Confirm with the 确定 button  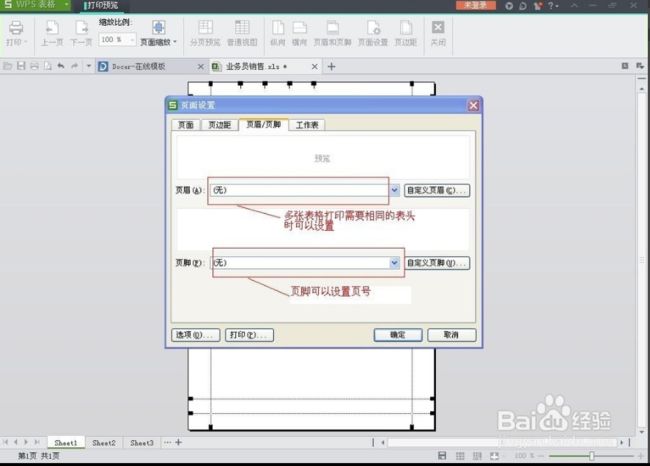point(398,335)
